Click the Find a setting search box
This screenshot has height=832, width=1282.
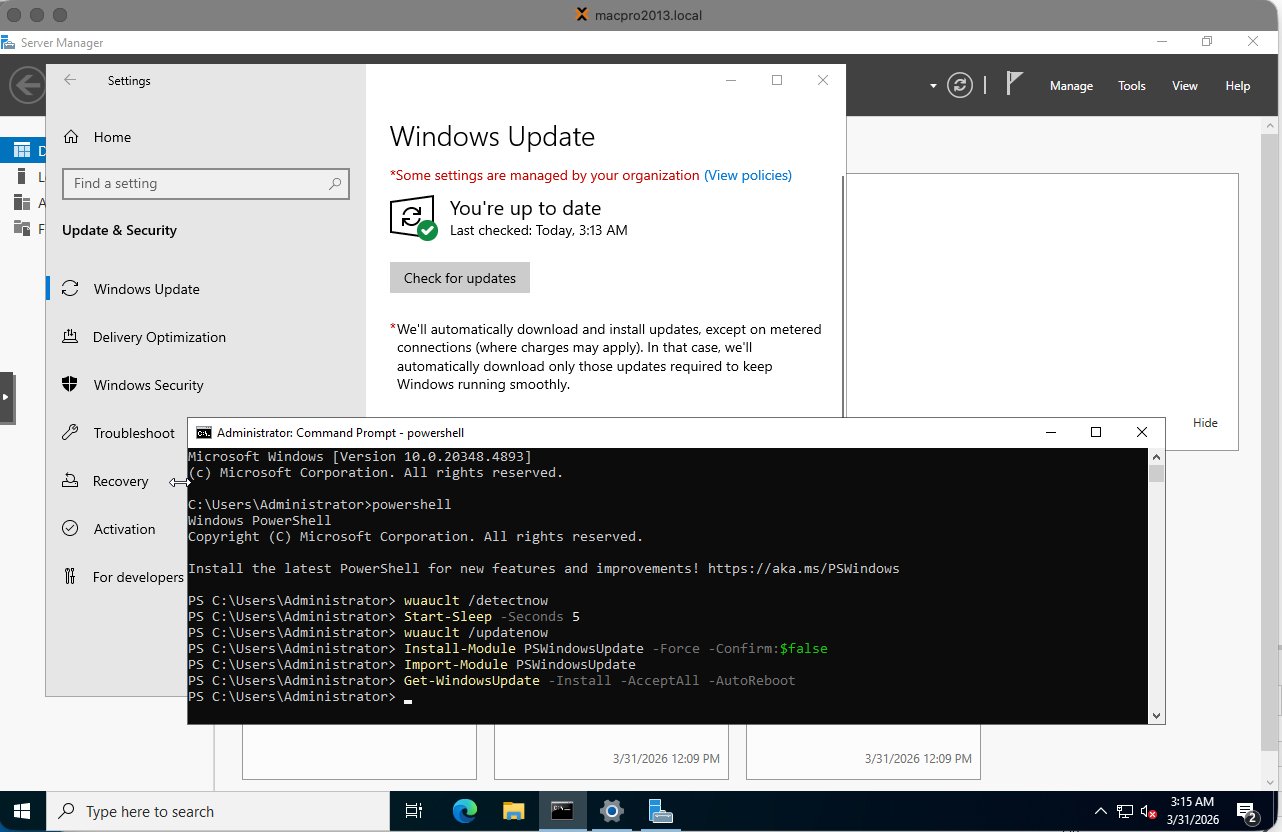coord(205,184)
